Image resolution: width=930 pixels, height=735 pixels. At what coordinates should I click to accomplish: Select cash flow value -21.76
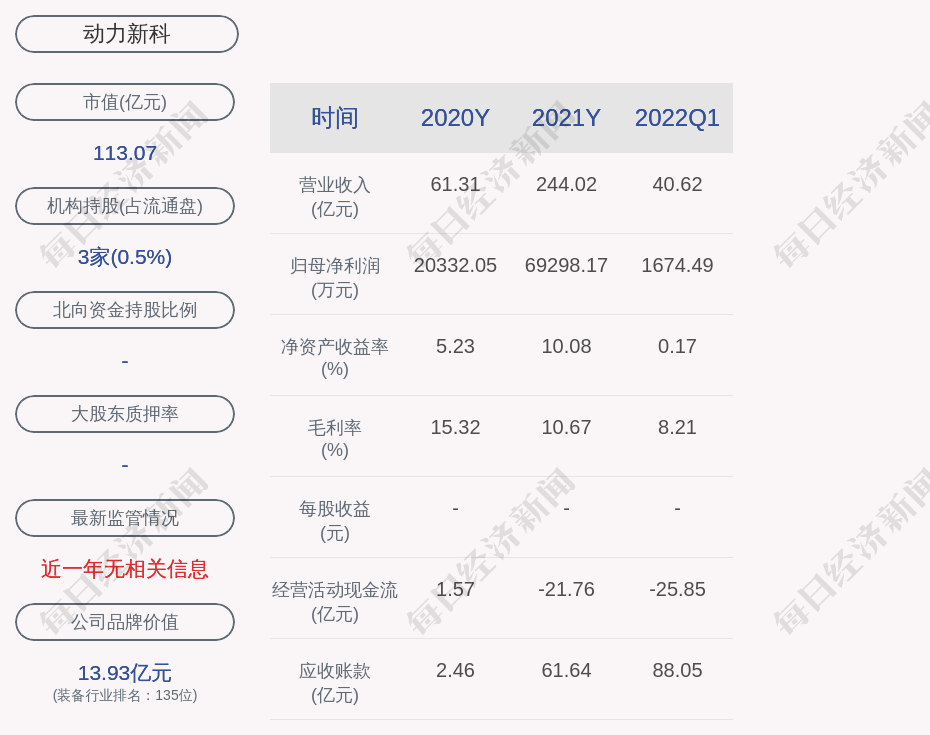coord(566,589)
